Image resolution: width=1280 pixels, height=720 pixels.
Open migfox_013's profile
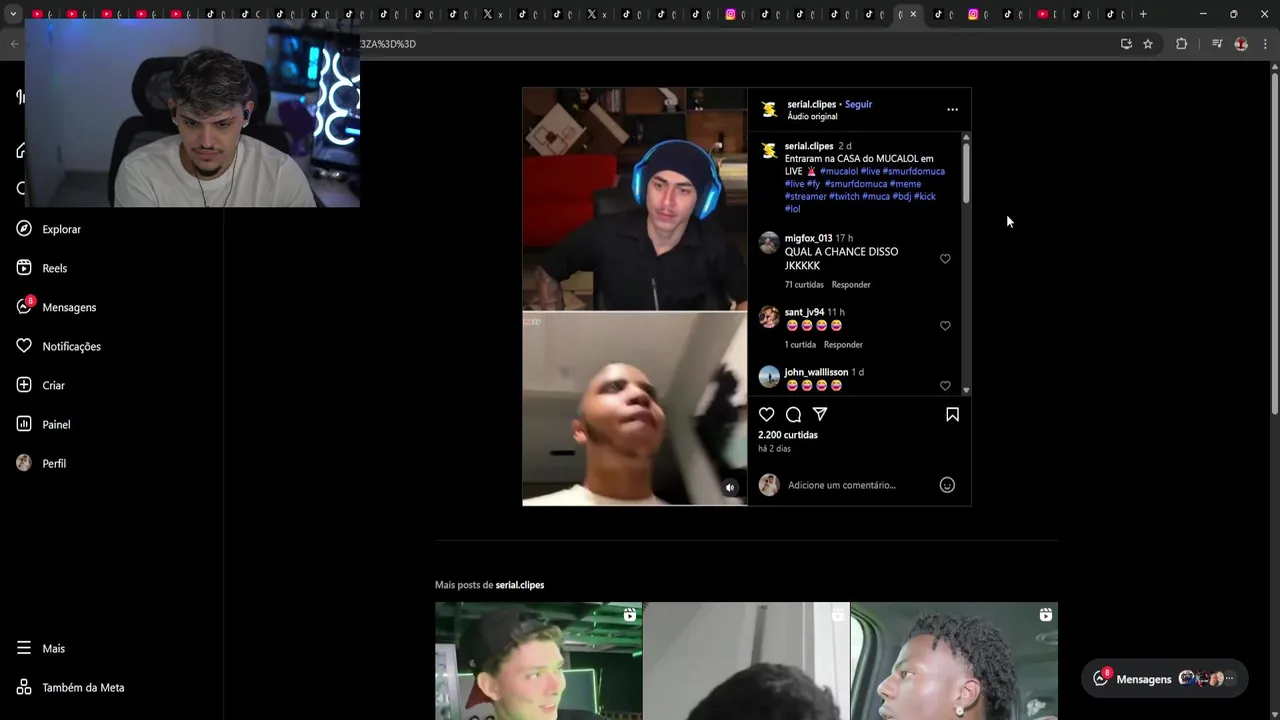pos(808,238)
